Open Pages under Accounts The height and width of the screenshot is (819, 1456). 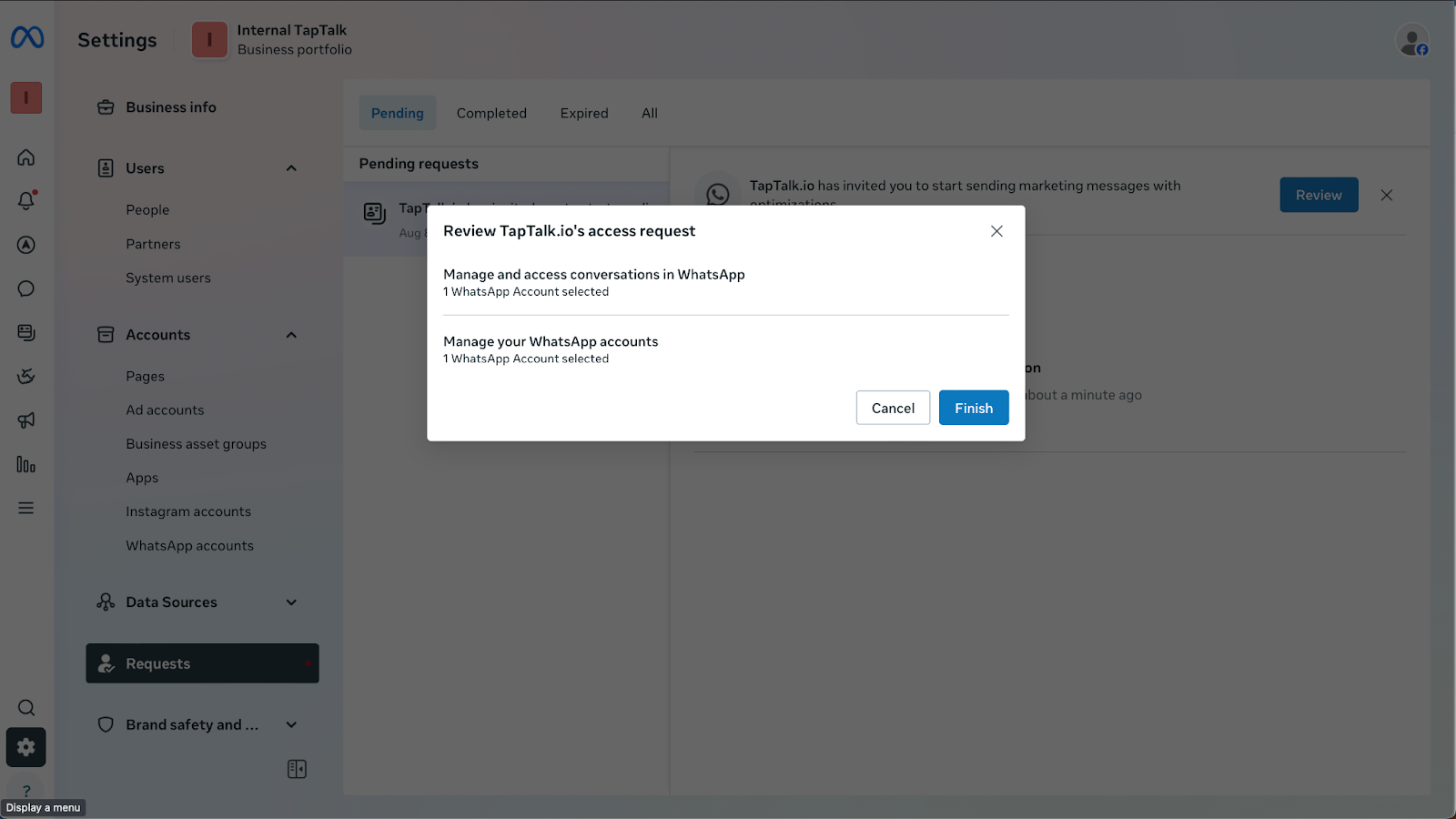[x=145, y=376]
